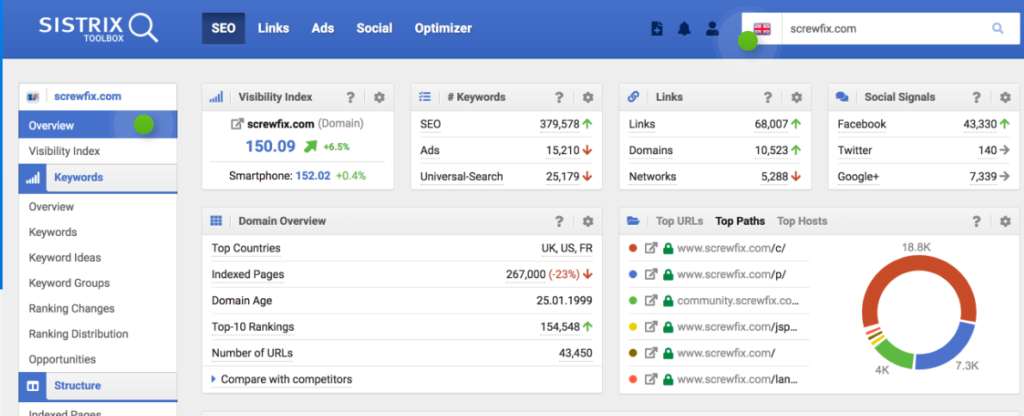1024x416 pixels.
Task: Click the Facebook signals value 43,330
Action: click(980, 124)
